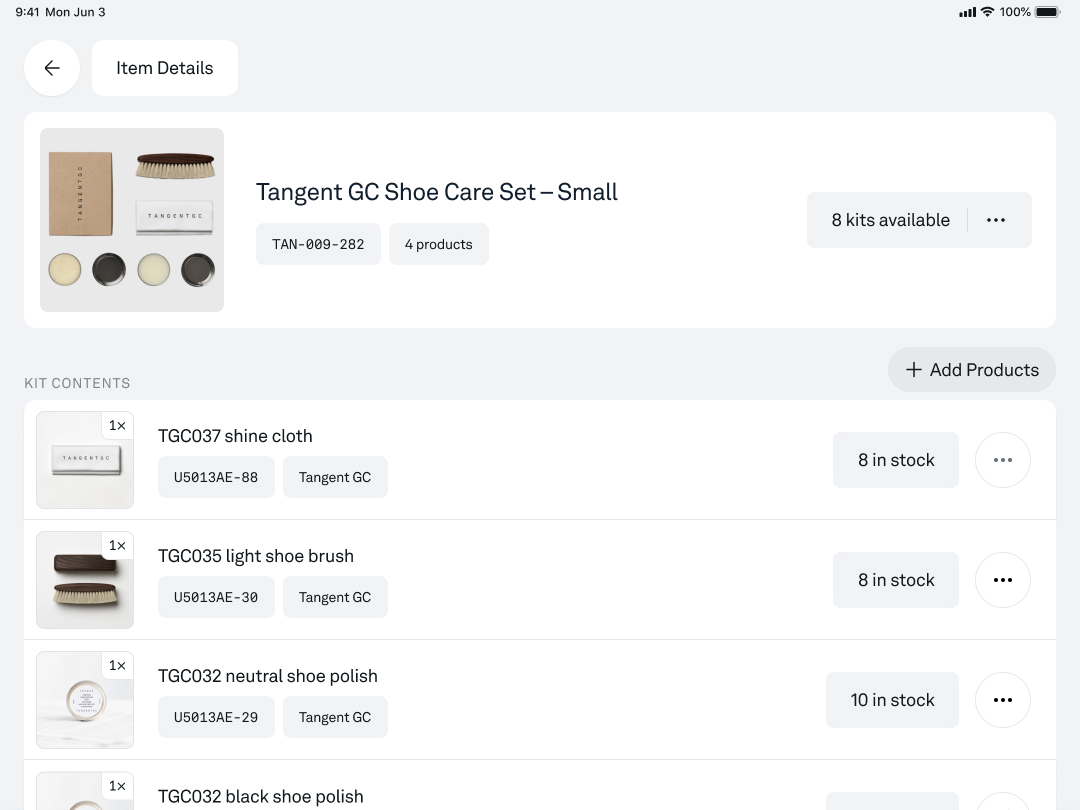This screenshot has width=1080, height=810.
Task: Check the battery icon in status bar
Action: pyautogui.click(x=1047, y=12)
